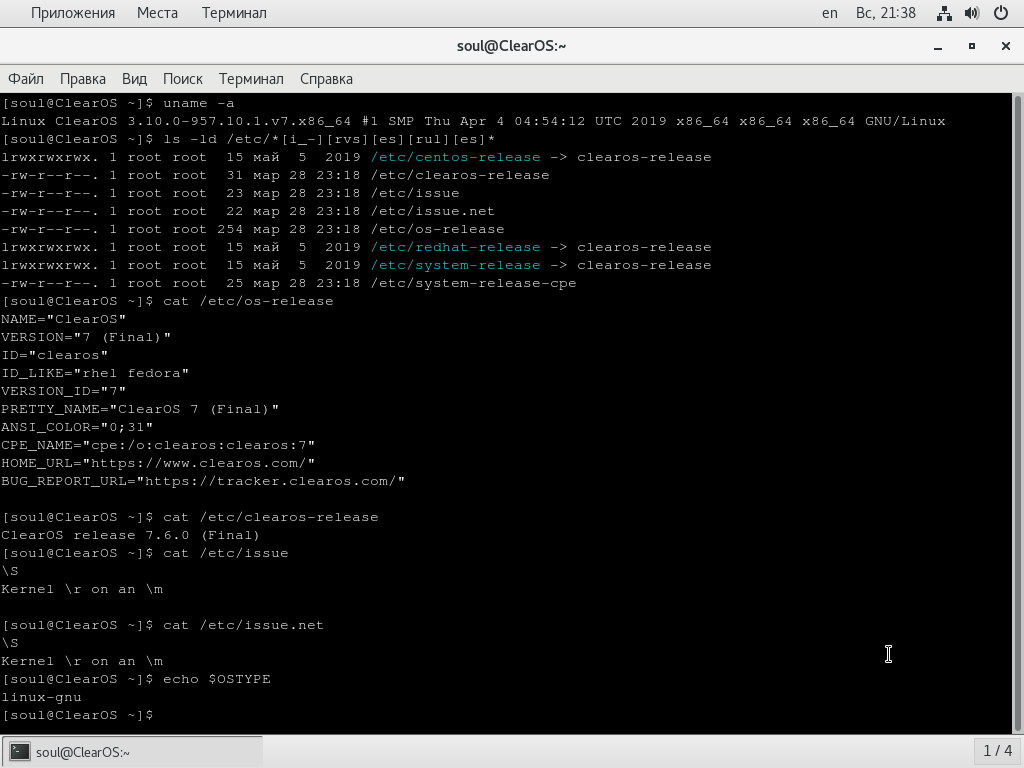Click the linux-gnu output line
This screenshot has width=1024, height=768.
tap(41, 697)
